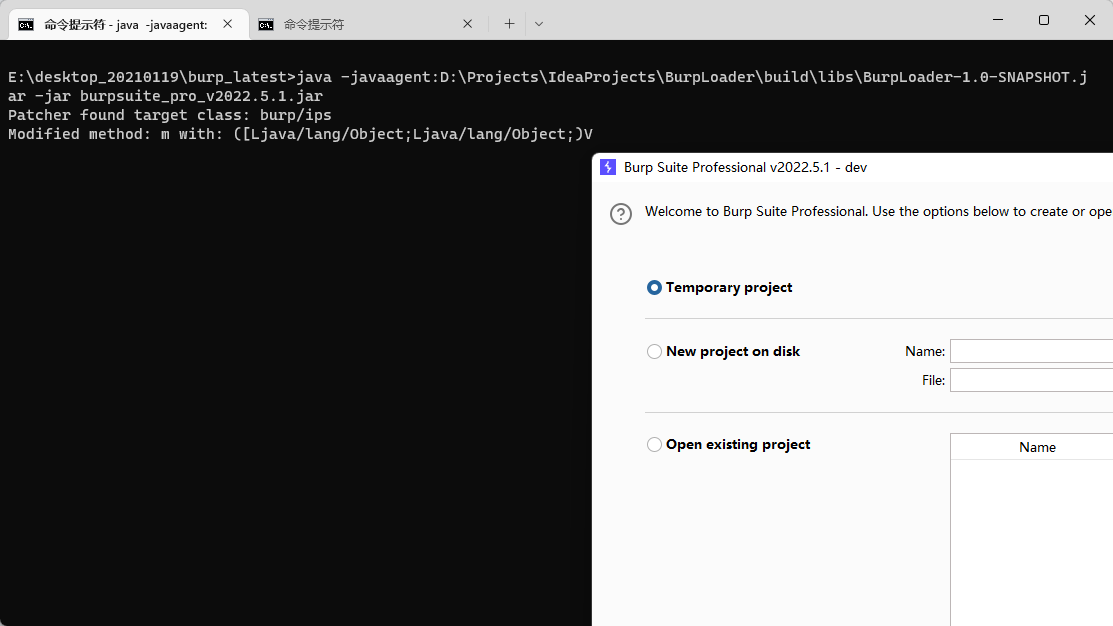Click the second tab's cmd icon
This screenshot has height=626, width=1113.
[x=266, y=24]
